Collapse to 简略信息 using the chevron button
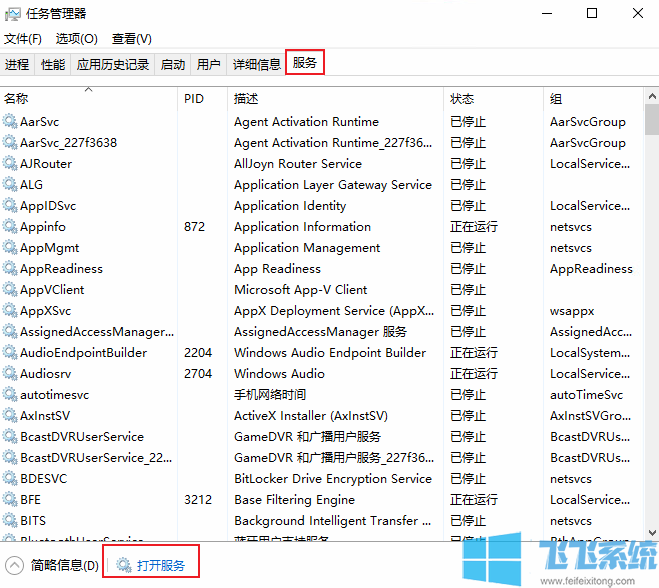The image size is (659, 588). point(14,565)
